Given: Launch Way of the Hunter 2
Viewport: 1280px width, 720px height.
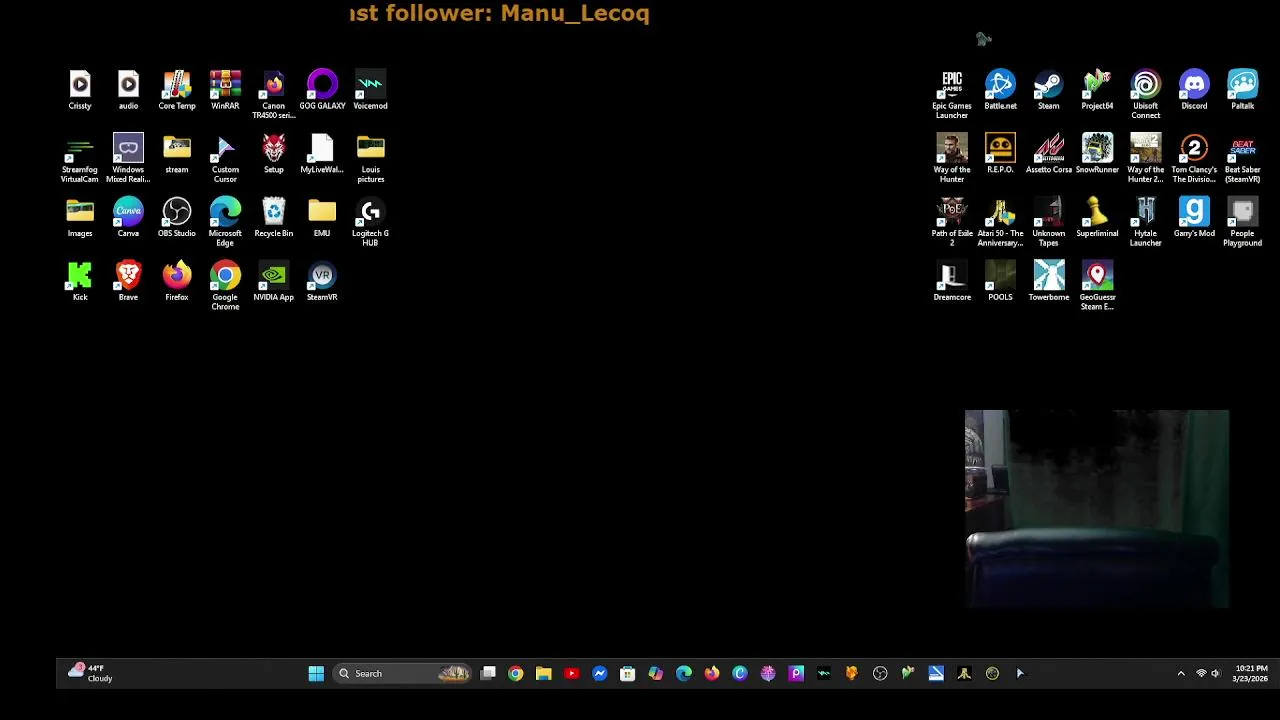Looking at the screenshot, I should [1145, 158].
